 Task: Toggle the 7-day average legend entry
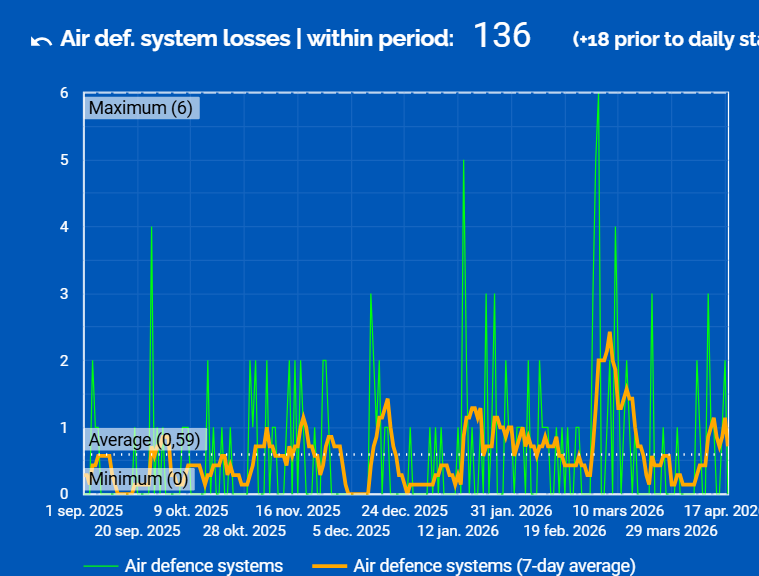(494, 566)
